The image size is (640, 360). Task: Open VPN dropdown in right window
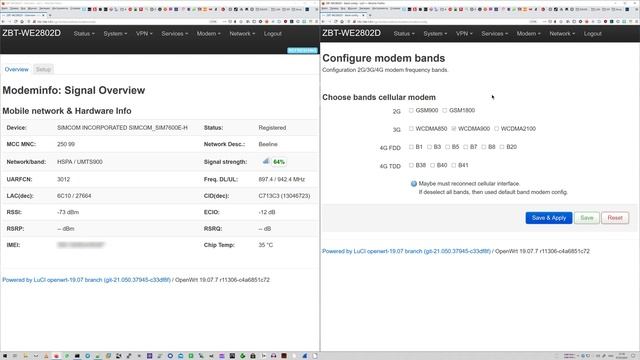(x=464, y=34)
